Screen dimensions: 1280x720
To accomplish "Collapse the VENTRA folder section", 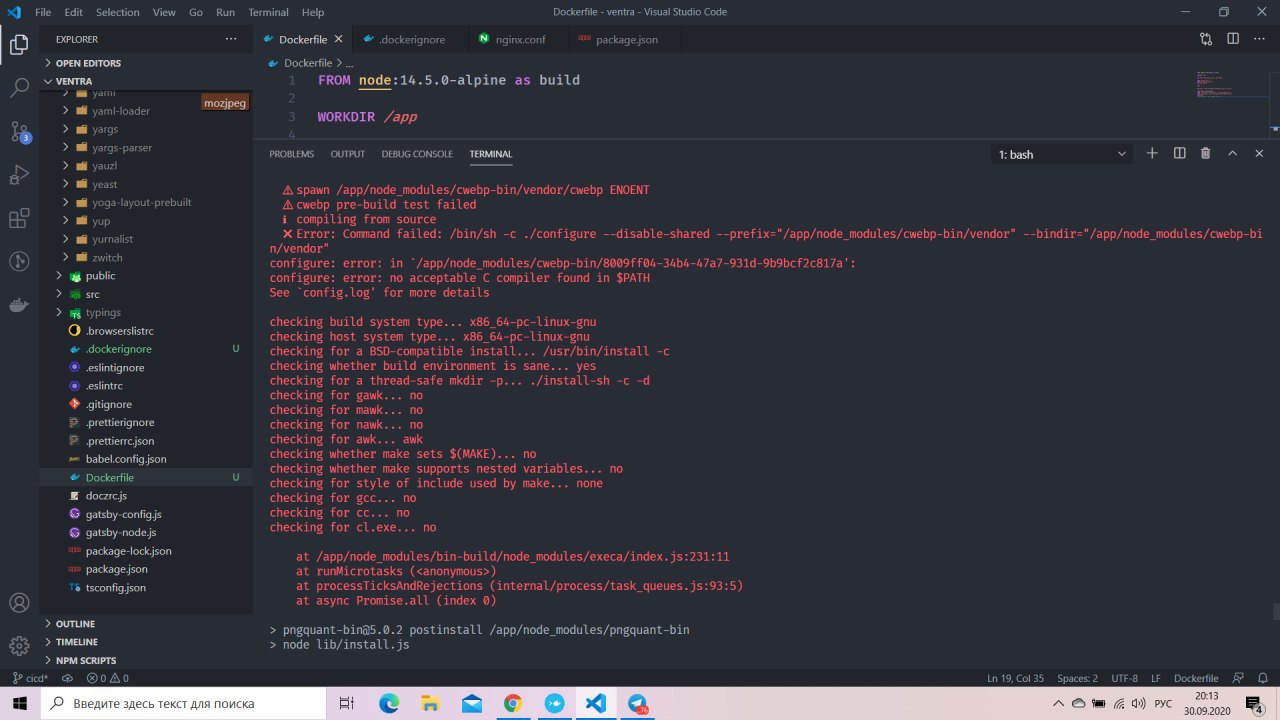I will [x=145, y=81].
